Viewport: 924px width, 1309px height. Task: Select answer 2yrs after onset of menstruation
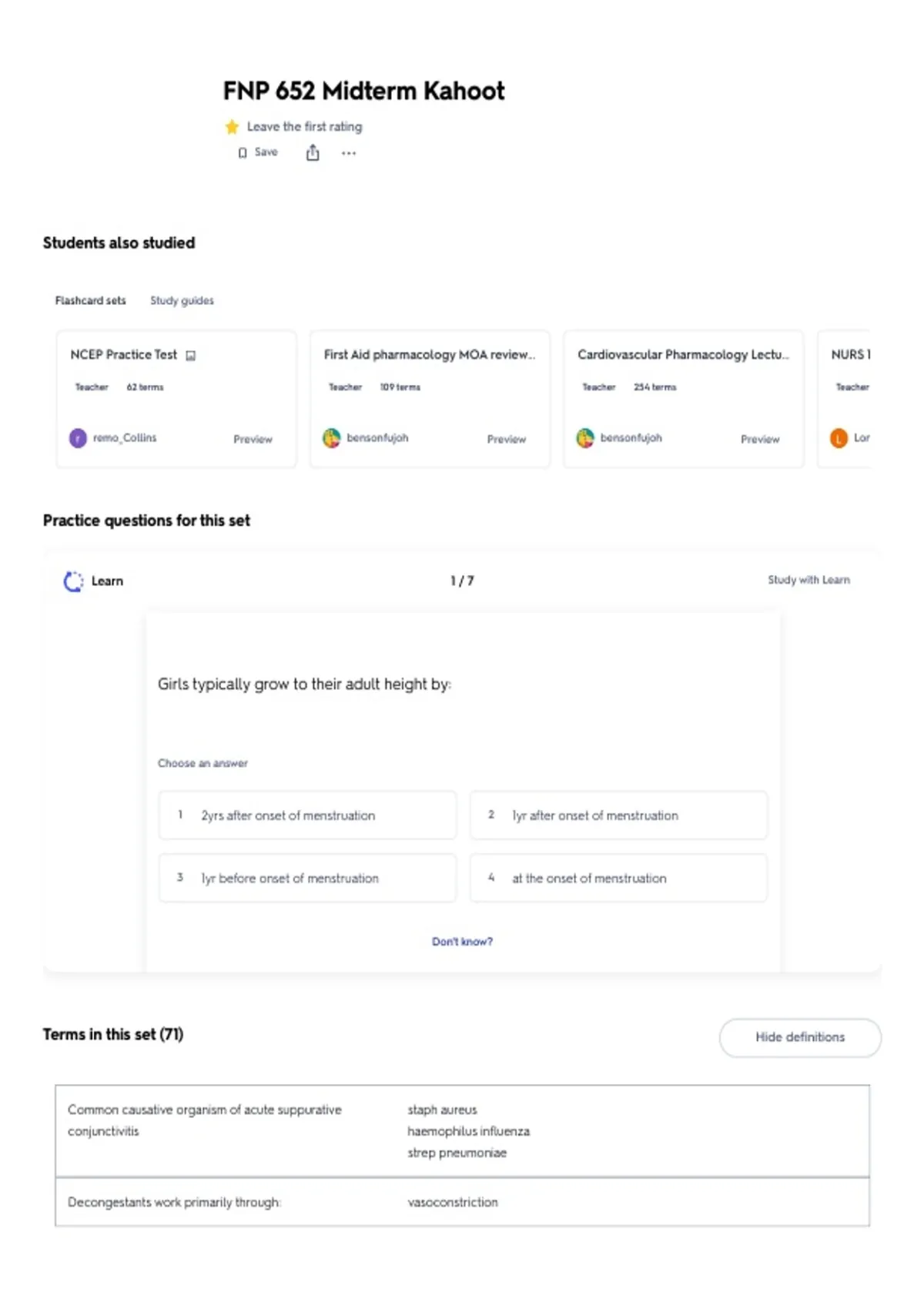coord(307,815)
